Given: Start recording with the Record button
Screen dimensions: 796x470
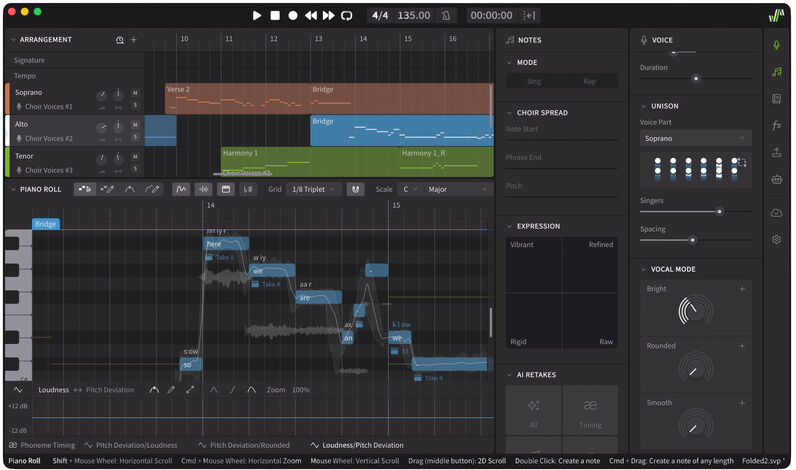Looking at the screenshot, I should (293, 16).
